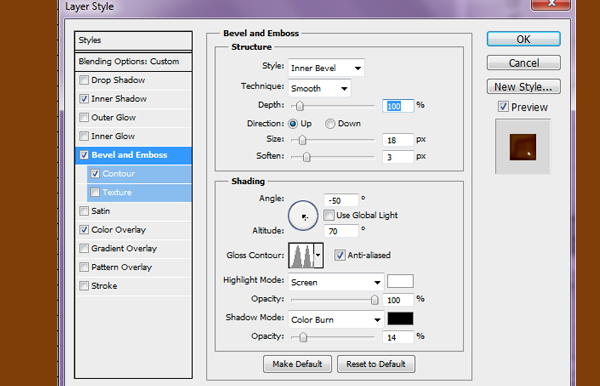Open the Style dropdown showing Inner Bevel
600x386 pixels.
[326, 68]
